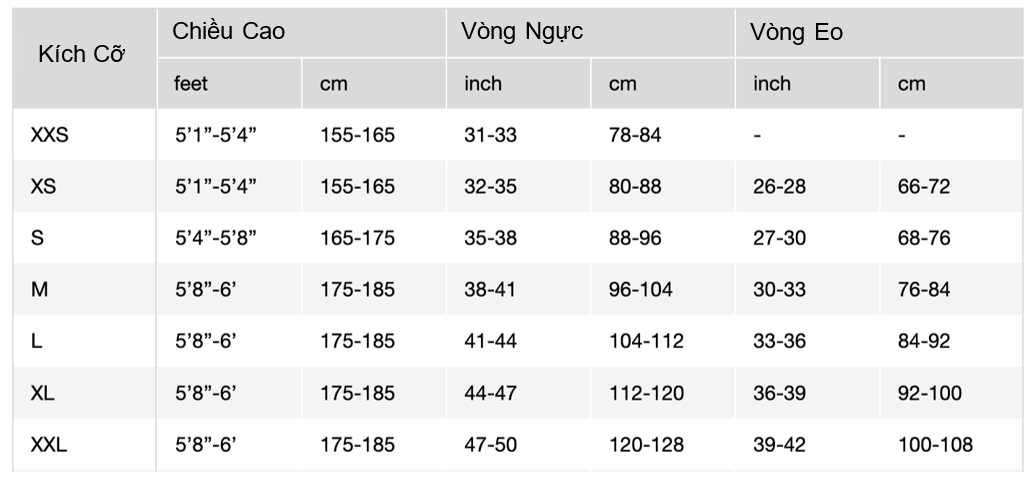Click the 31-33 chest inch value
The width and height of the screenshot is (1034, 482).
(490, 134)
